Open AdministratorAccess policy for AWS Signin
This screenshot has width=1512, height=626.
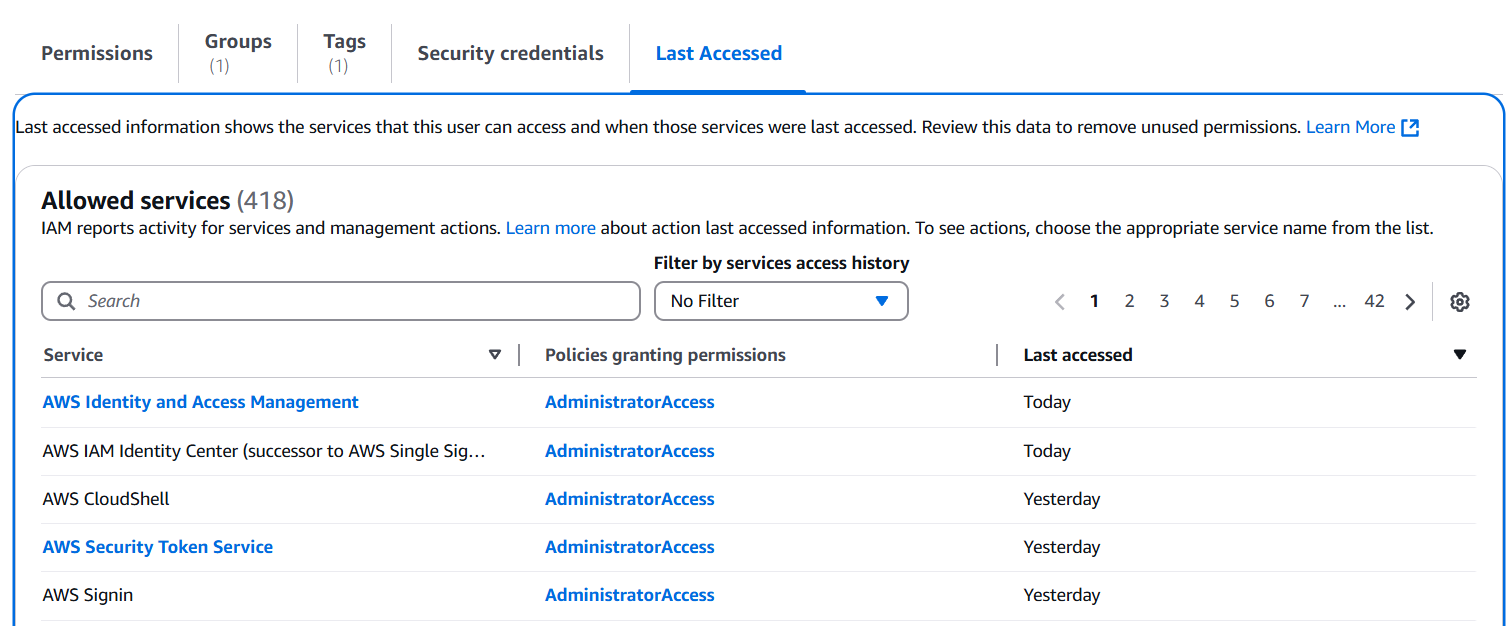pos(629,595)
